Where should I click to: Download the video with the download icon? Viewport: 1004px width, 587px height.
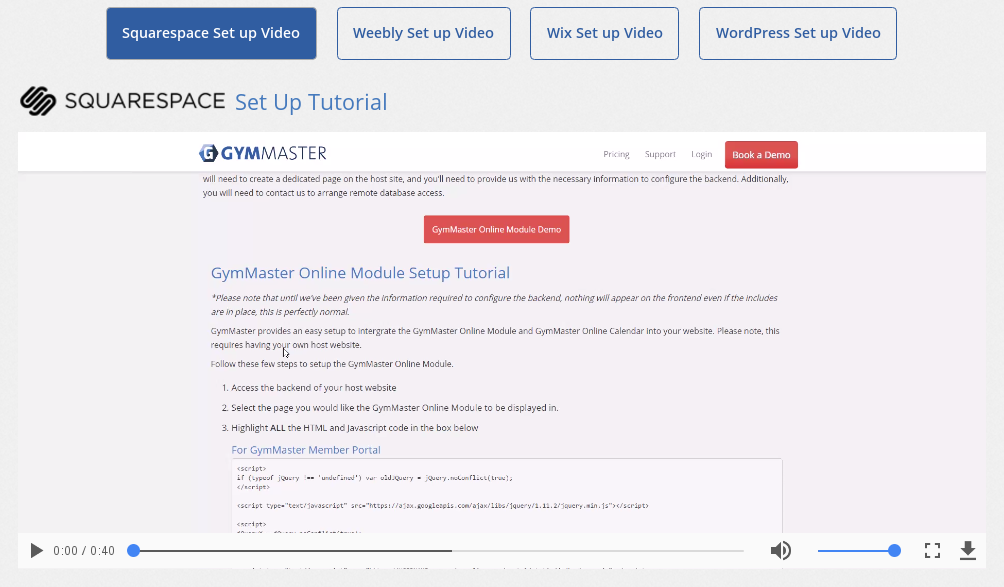pyautogui.click(x=968, y=551)
